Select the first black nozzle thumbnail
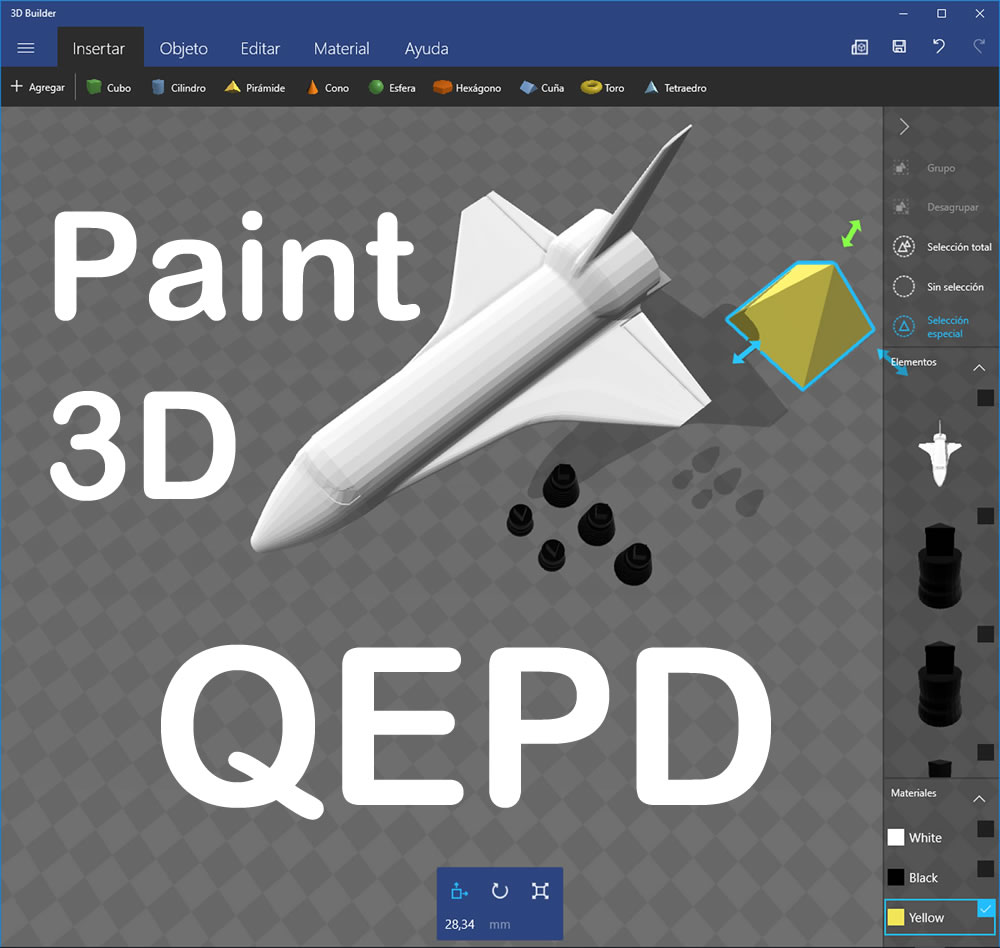 coord(939,565)
